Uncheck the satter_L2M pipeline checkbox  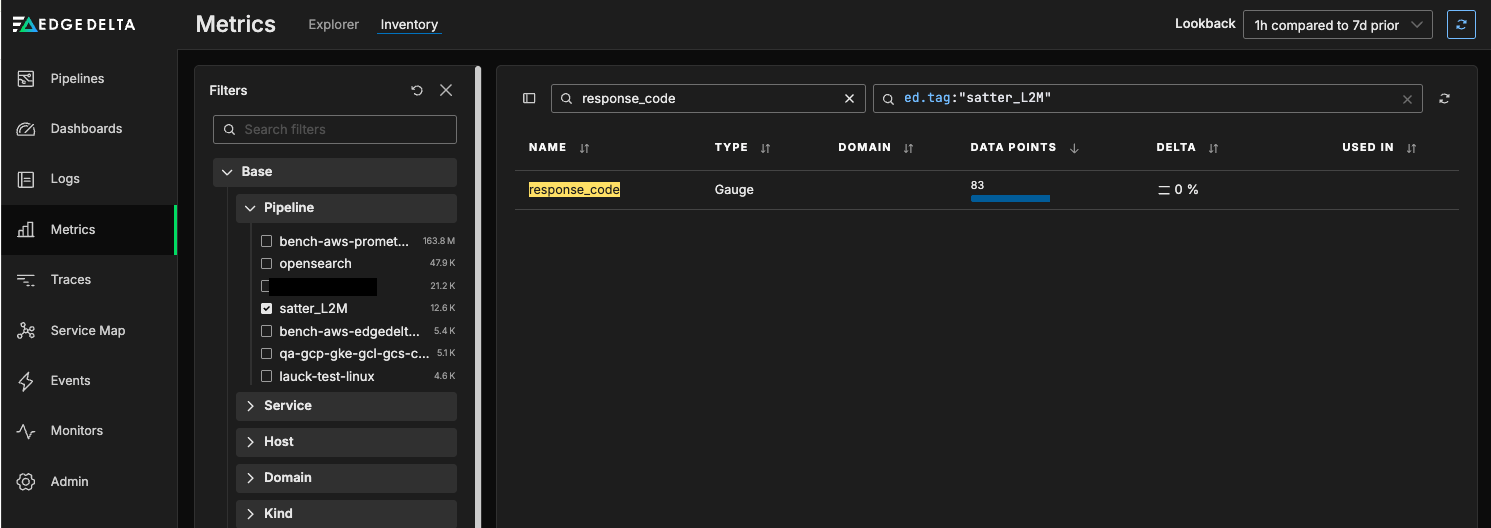coord(266,308)
